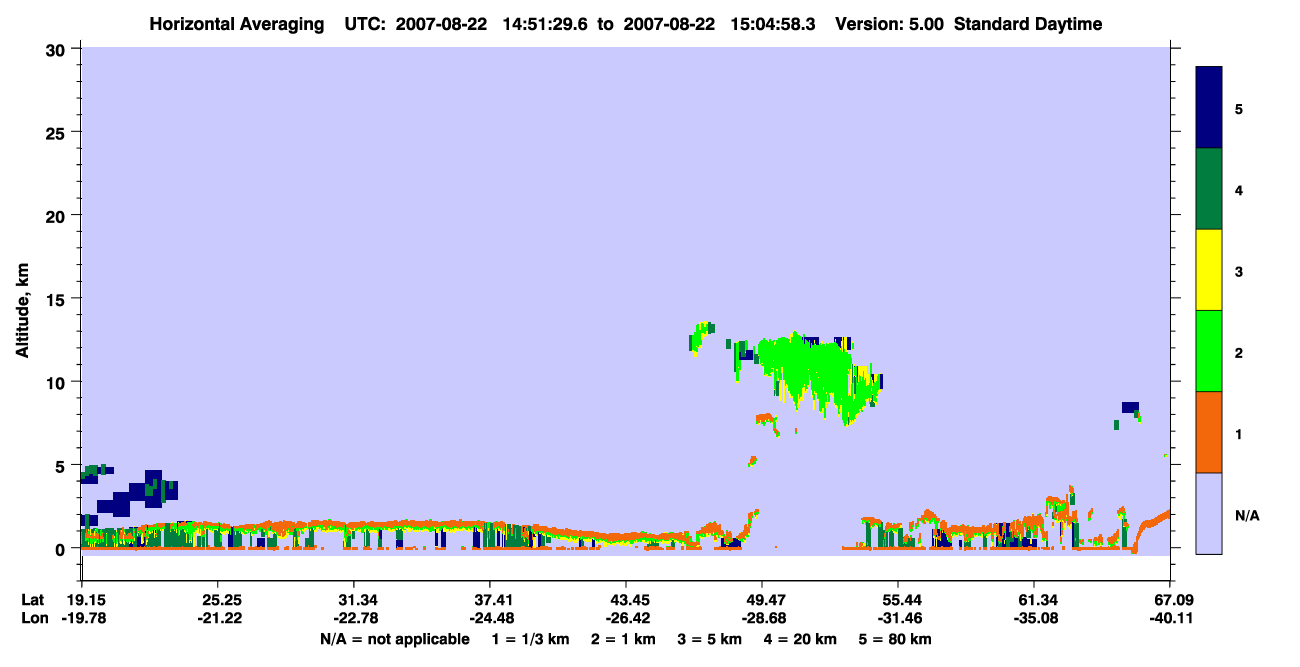The image size is (1300, 667).
Task: Click the colorbar label '1'
Action: [x=1239, y=434]
